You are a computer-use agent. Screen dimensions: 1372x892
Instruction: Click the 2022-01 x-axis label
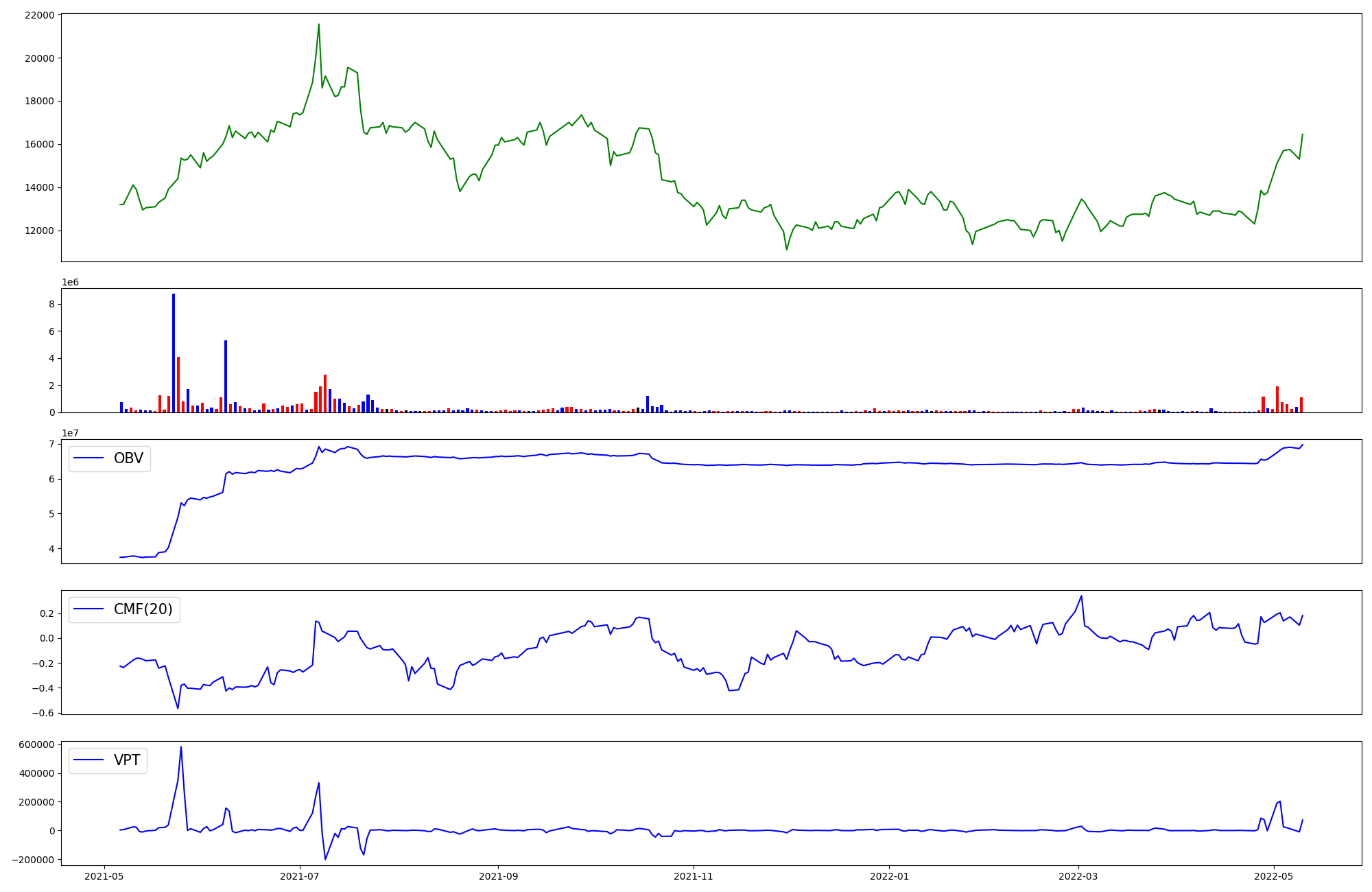(x=889, y=876)
